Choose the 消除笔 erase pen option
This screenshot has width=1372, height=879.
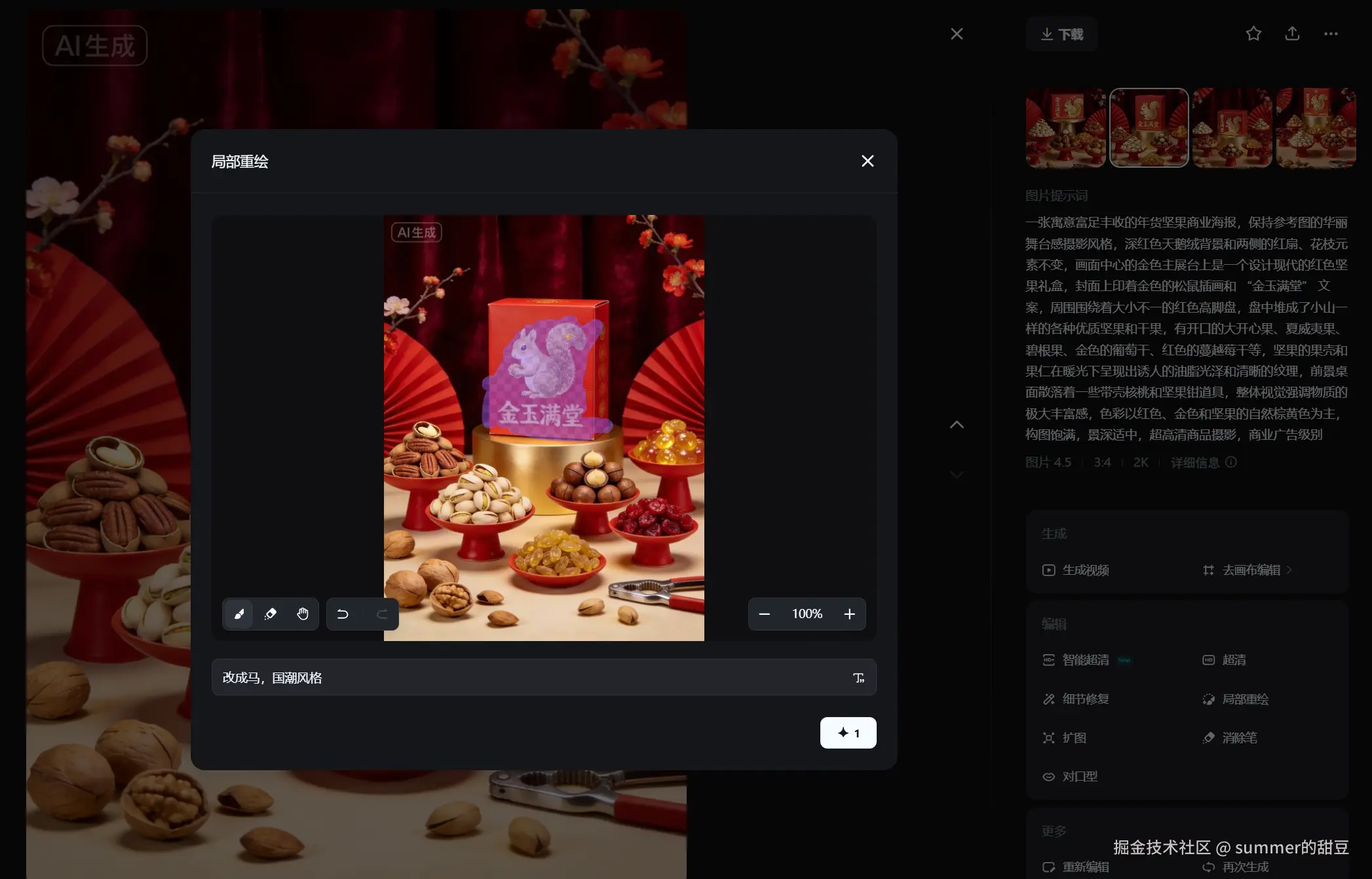tap(1238, 738)
